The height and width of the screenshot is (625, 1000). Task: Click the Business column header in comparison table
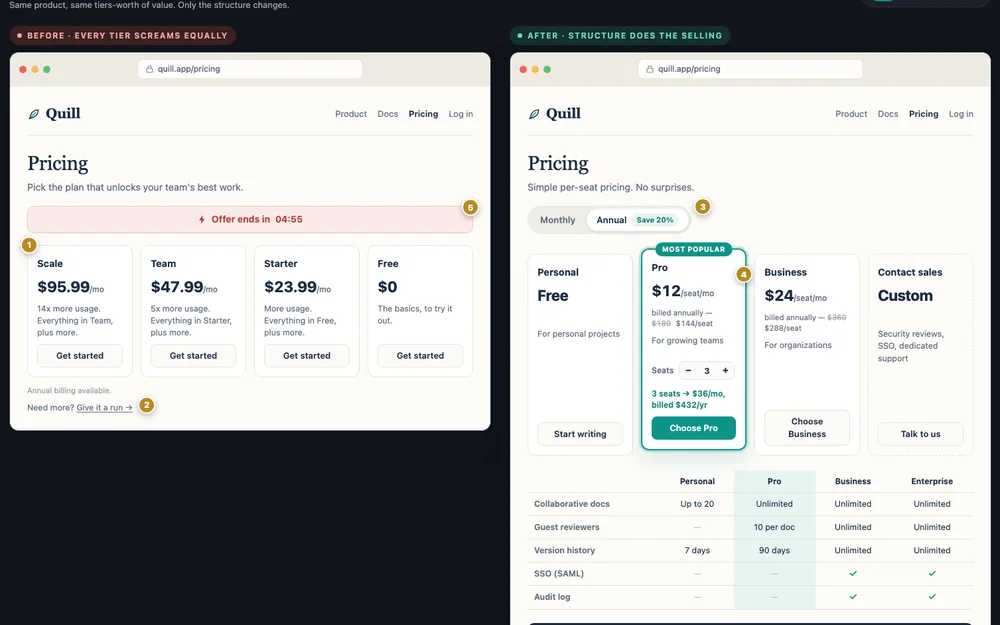click(853, 482)
